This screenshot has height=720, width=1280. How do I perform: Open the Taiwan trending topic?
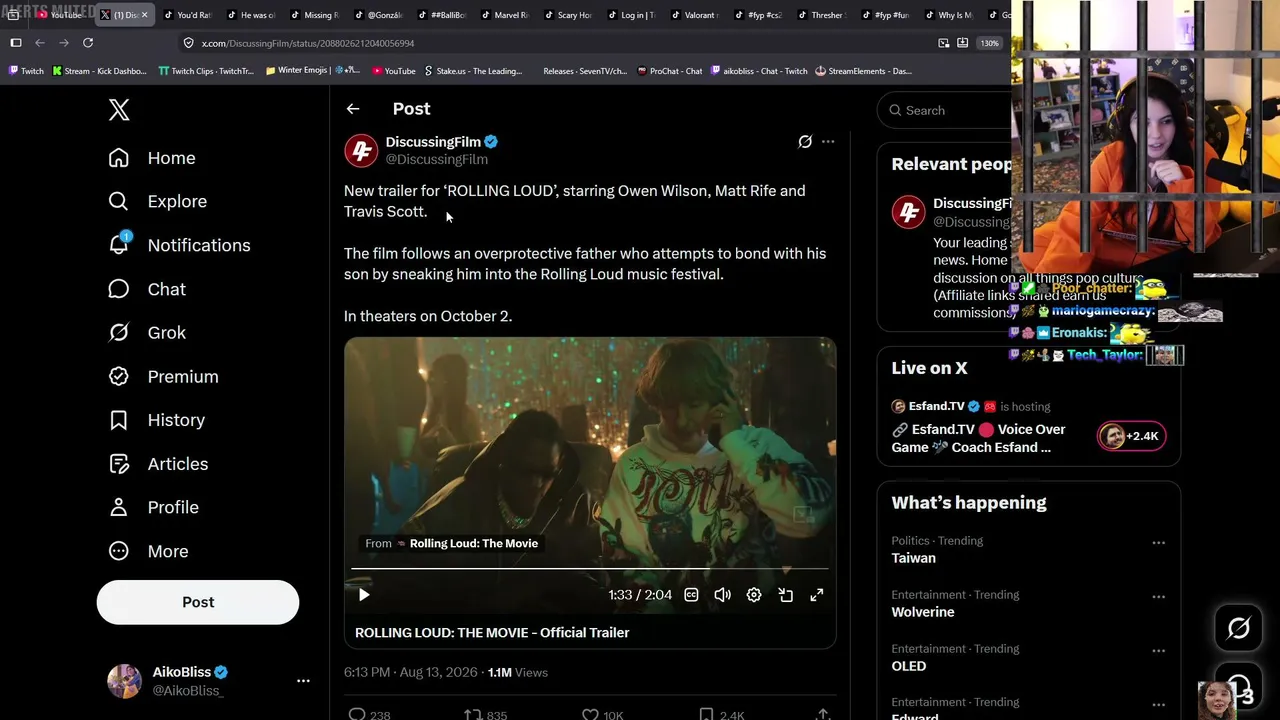click(x=914, y=558)
